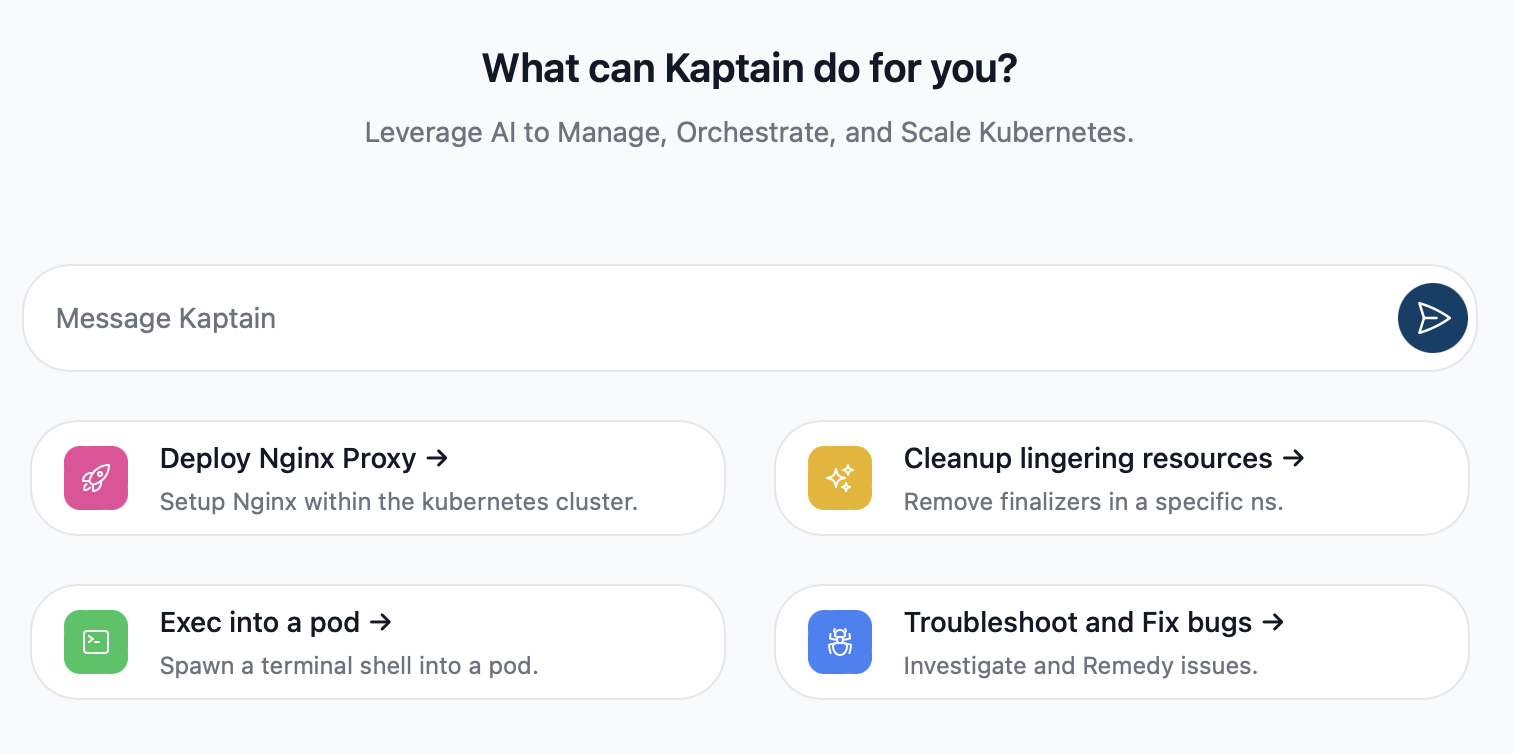Click the paper plane send button
This screenshot has width=1514, height=754.
[x=1432, y=318]
